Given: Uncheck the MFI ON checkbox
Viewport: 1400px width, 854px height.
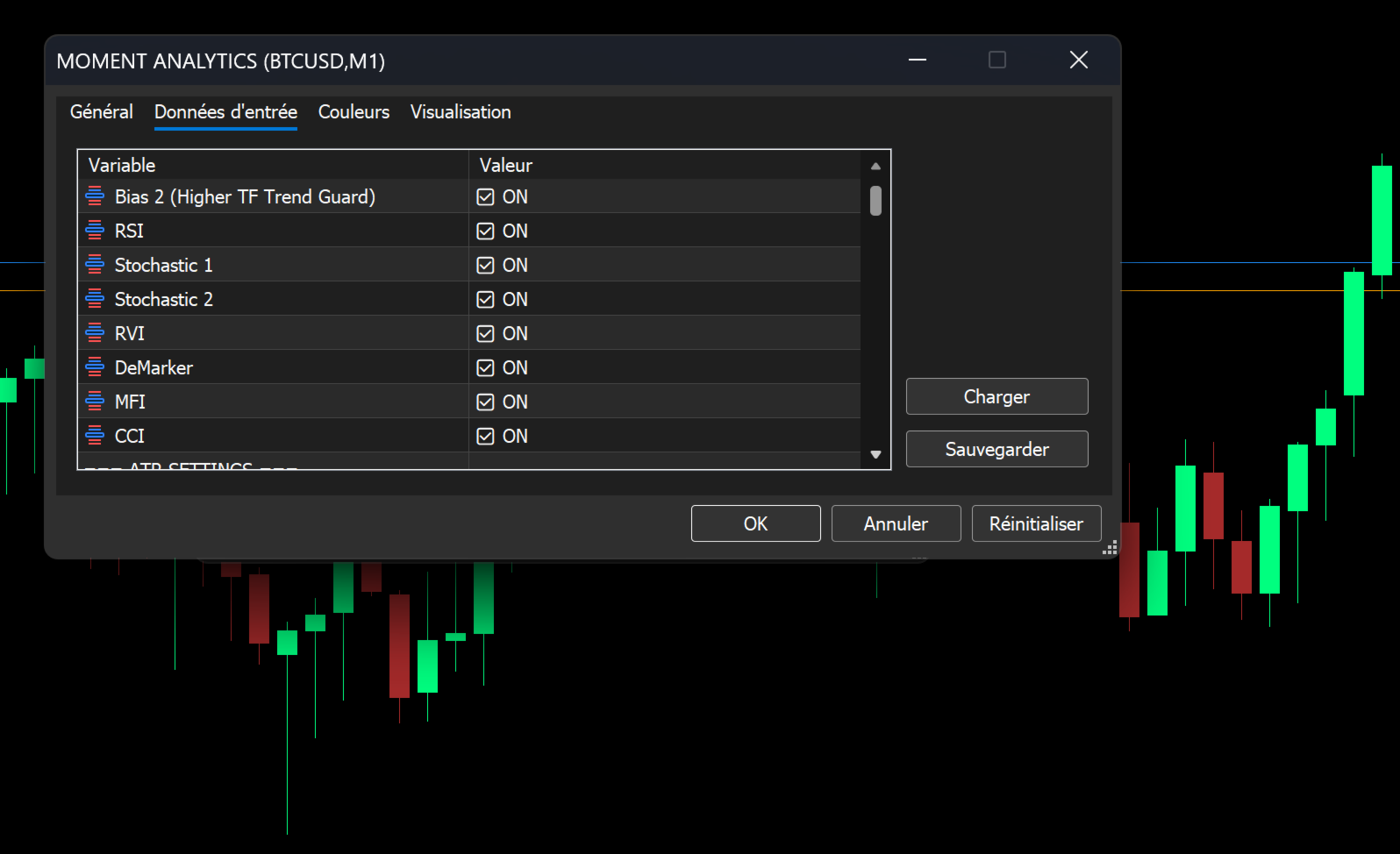Looking at the screenshot, I should click(x=485, y=402).
